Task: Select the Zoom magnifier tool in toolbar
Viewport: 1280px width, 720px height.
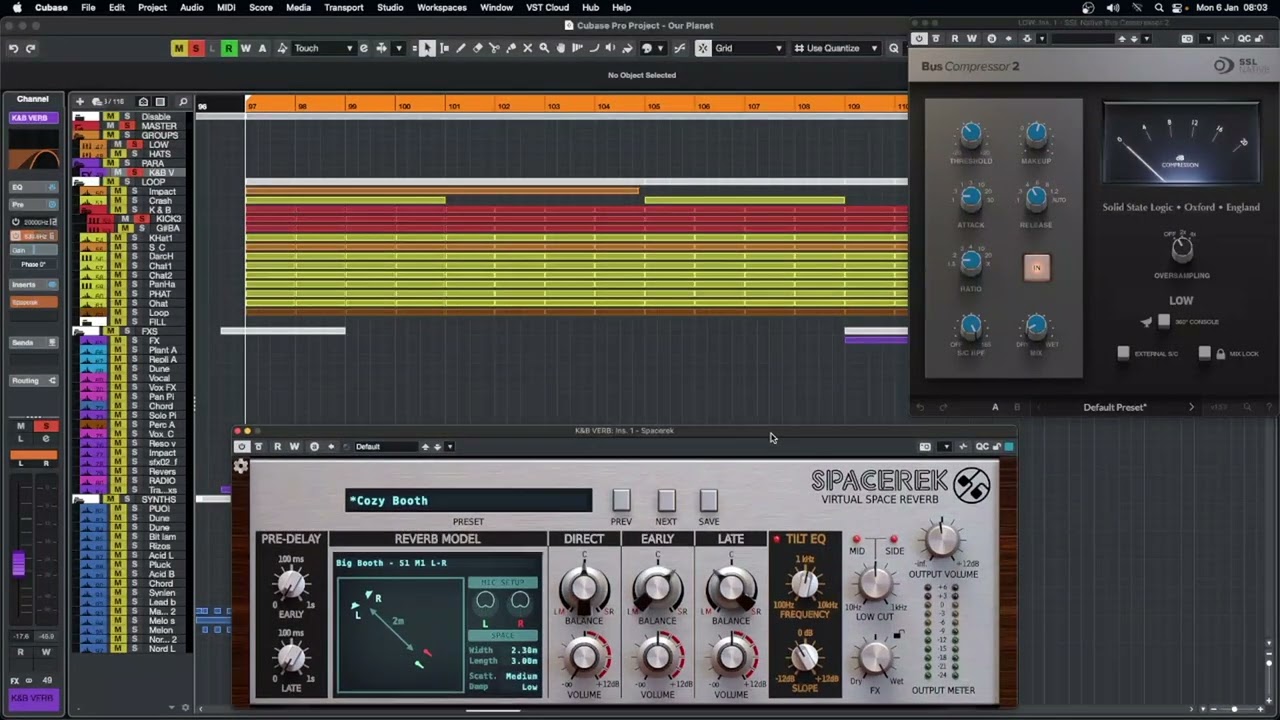Action: (544, 48)
